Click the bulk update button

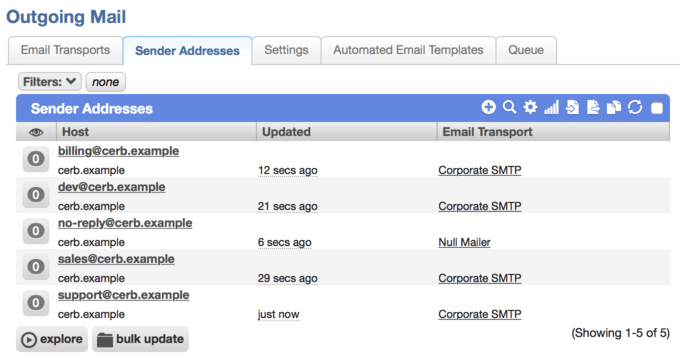pyautogui.click(x=140, y=339)
